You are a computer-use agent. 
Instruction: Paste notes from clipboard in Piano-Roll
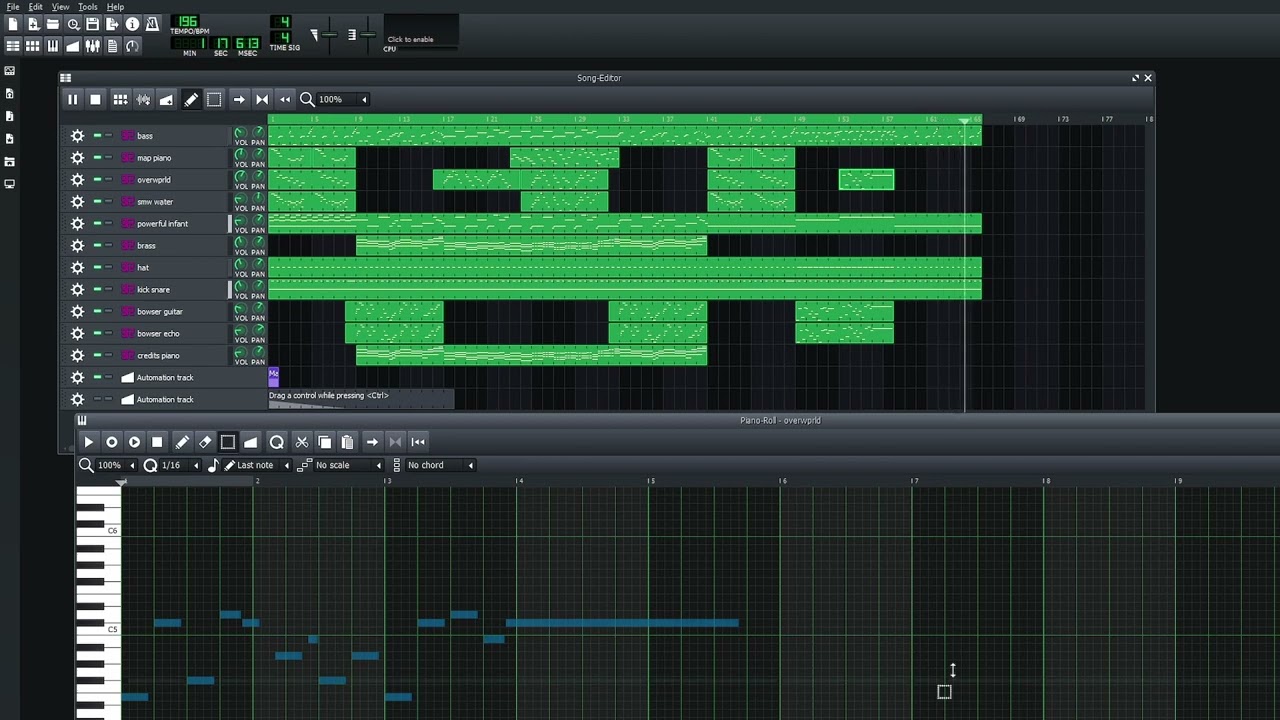347,442
